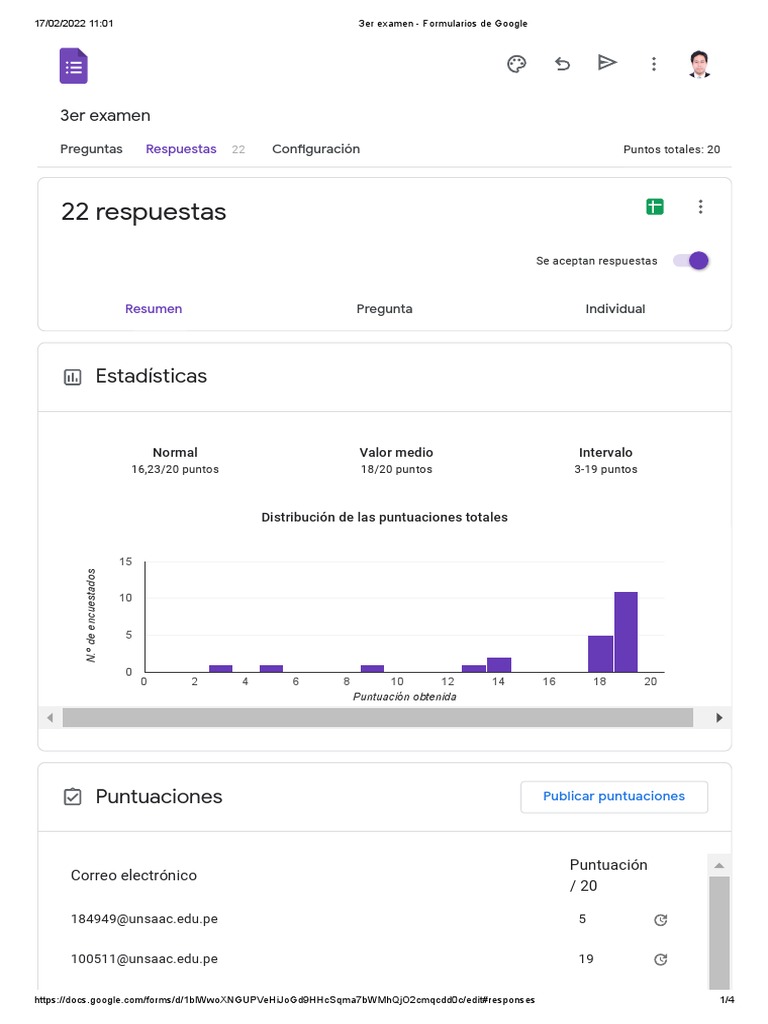This screenshot has width=768, height=1024.
Task: Toggle 'Se aceptan respuestas' switch off
Action: tap(691, 261)
